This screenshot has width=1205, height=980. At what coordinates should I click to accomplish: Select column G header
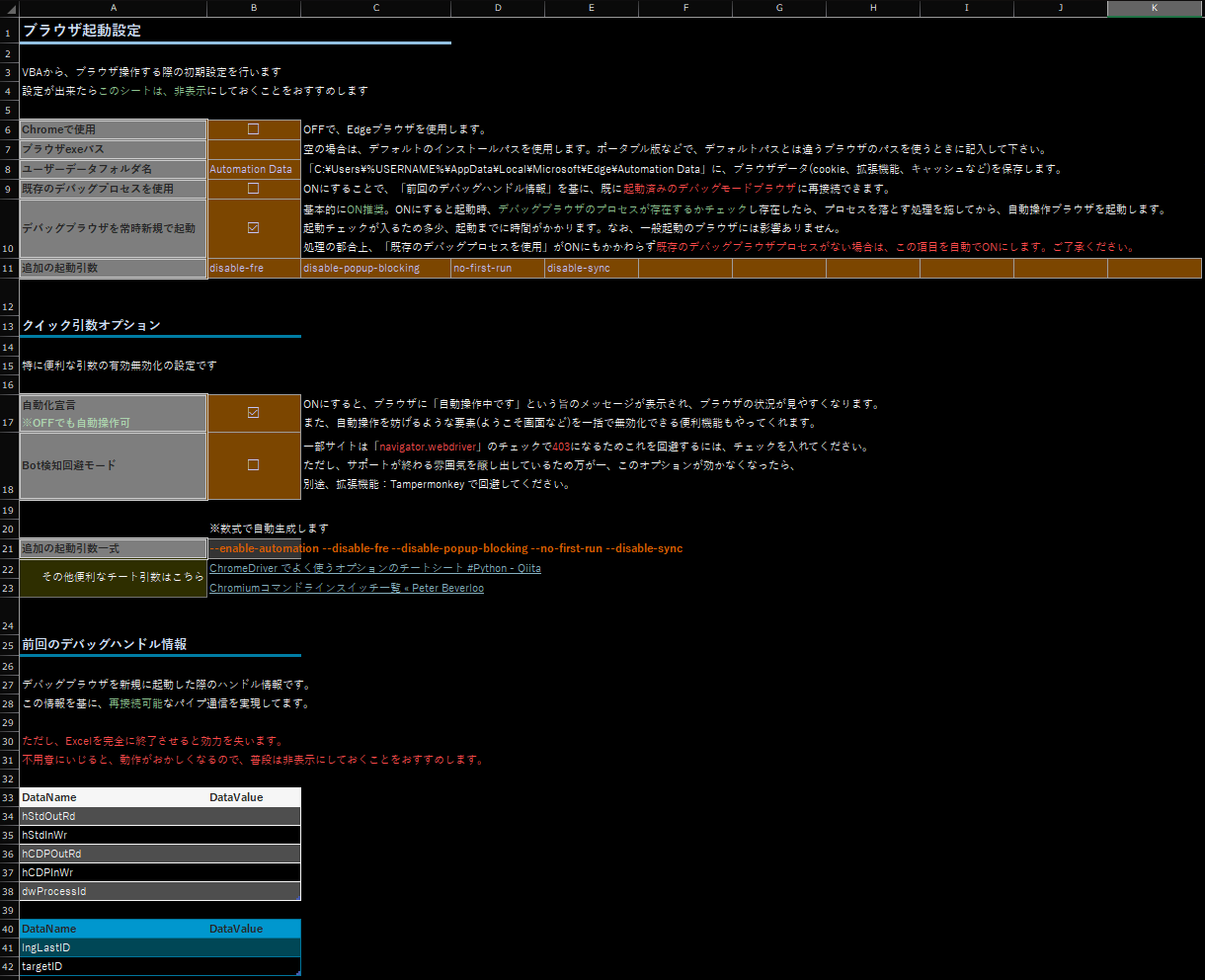779,8
